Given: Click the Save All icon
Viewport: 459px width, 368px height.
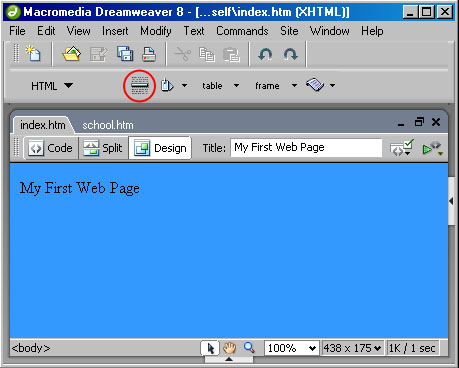Looking at the screenshot, I should 125,54.
